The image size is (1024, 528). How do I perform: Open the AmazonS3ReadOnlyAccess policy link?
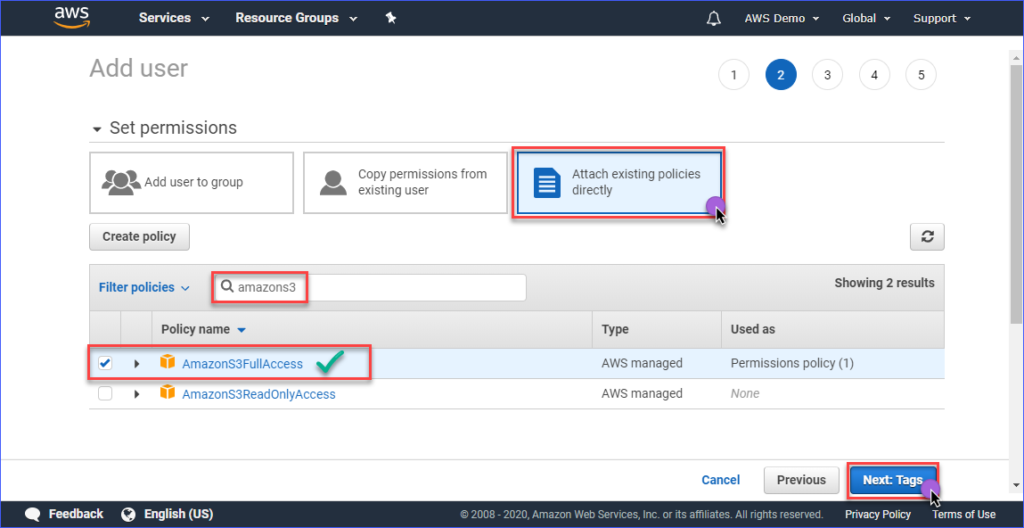(x=259, y=394)
